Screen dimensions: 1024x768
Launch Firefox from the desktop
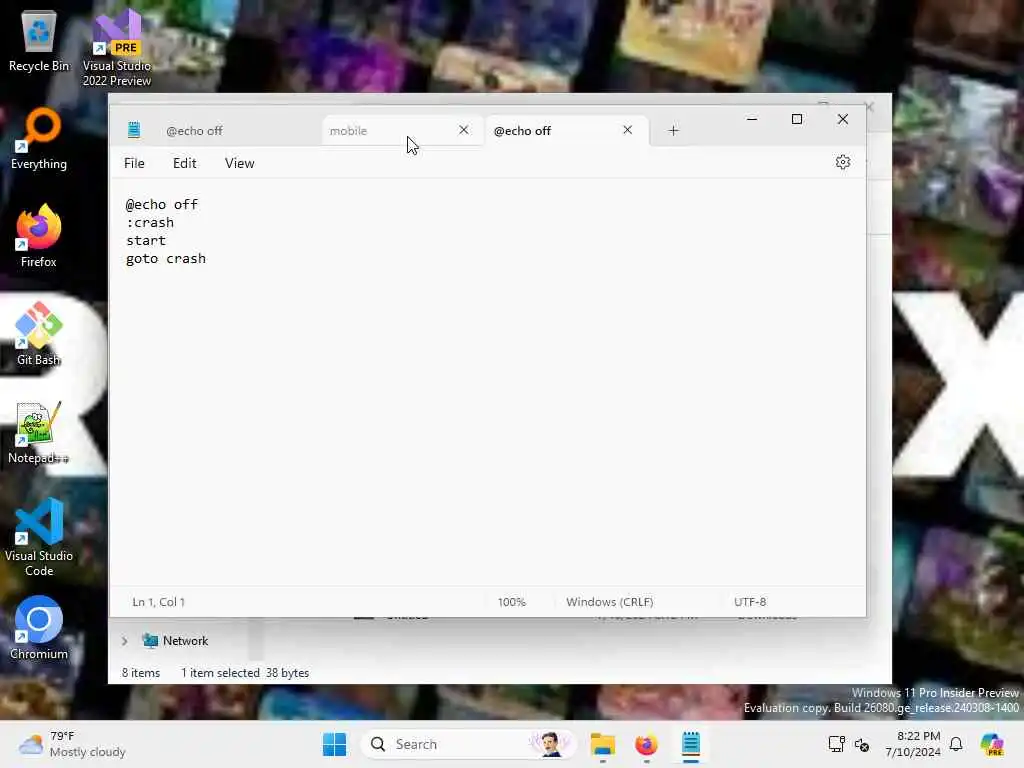pyautogui.click(x=39, y=236)
